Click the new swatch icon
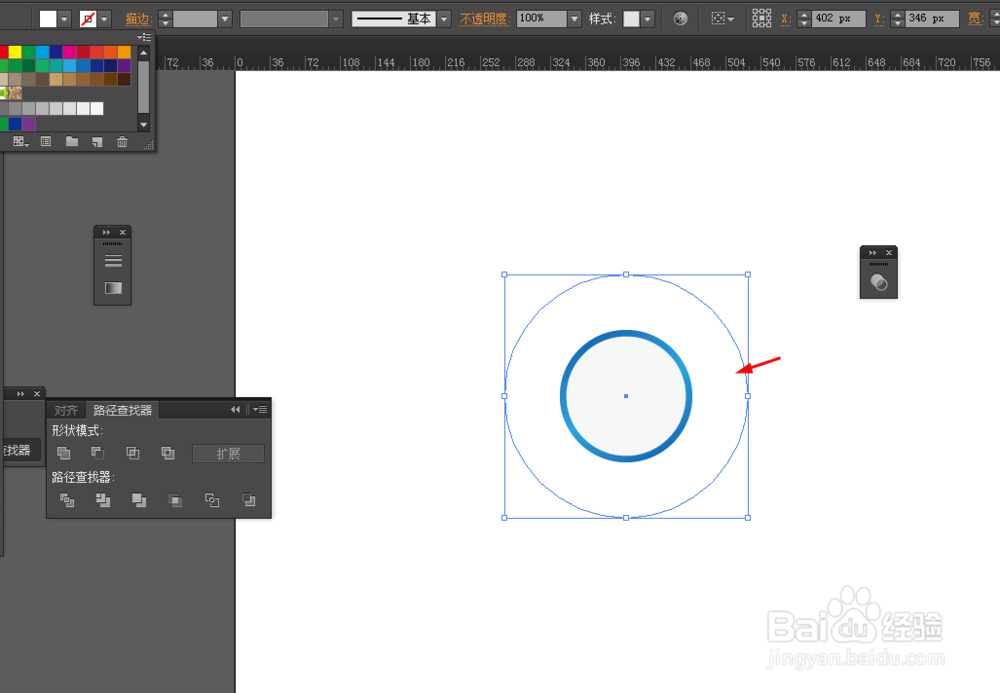 coord(97,142)
